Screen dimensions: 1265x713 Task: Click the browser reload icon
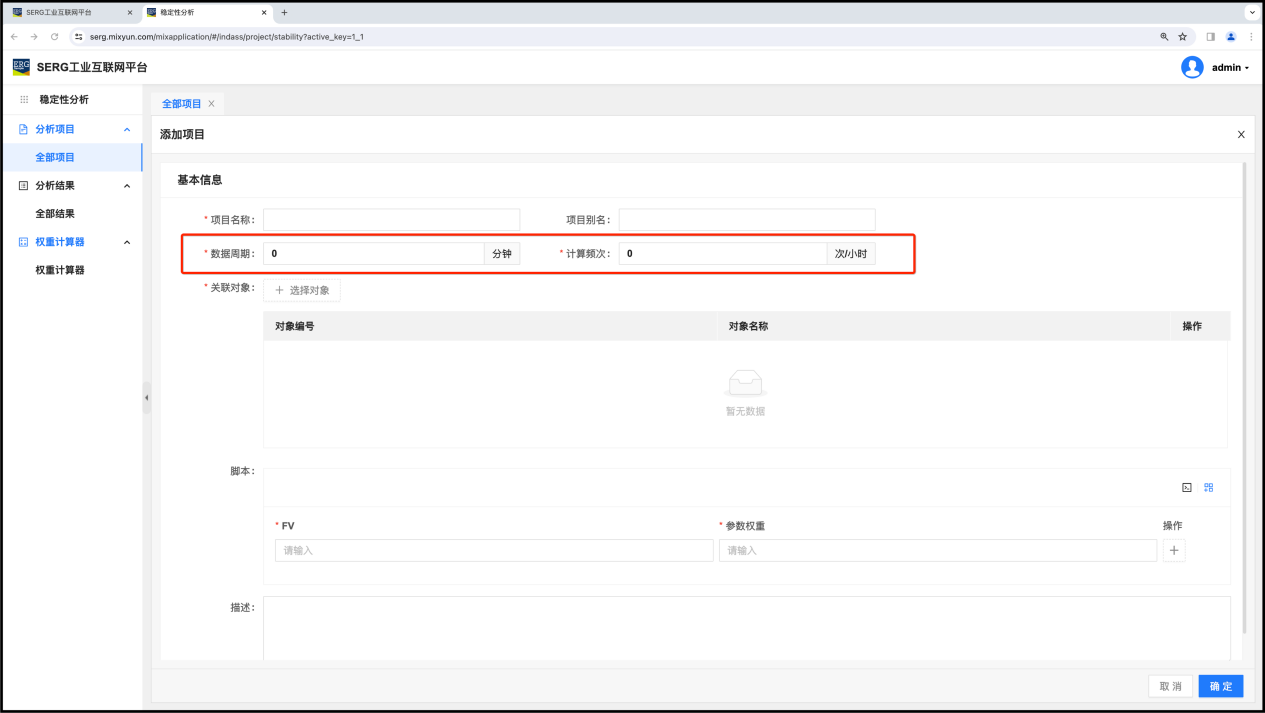pyautogui.click(x=54, y=36)
